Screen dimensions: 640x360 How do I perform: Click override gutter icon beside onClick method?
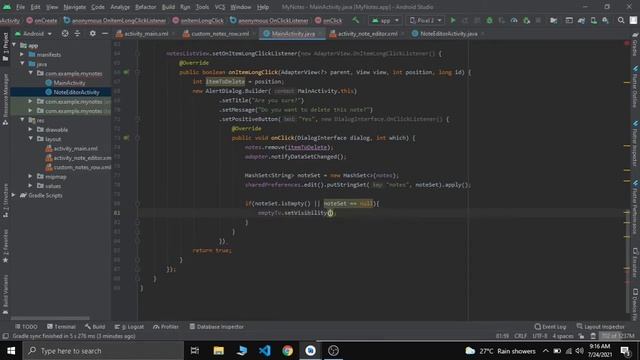pyautogui.click(x=126, y=138)
